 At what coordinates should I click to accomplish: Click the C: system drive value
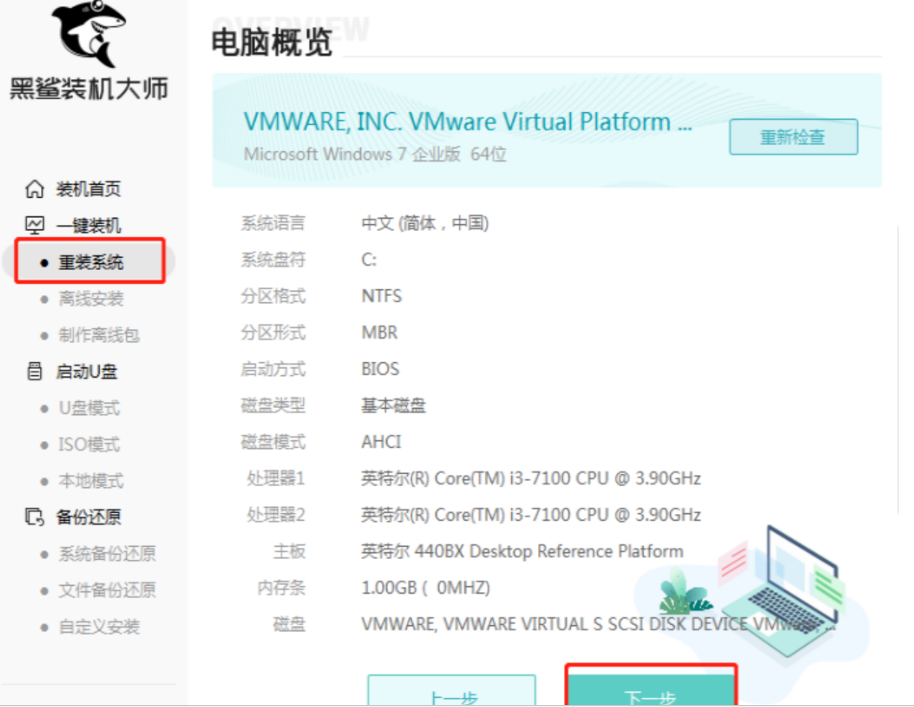tap(369, 259)
